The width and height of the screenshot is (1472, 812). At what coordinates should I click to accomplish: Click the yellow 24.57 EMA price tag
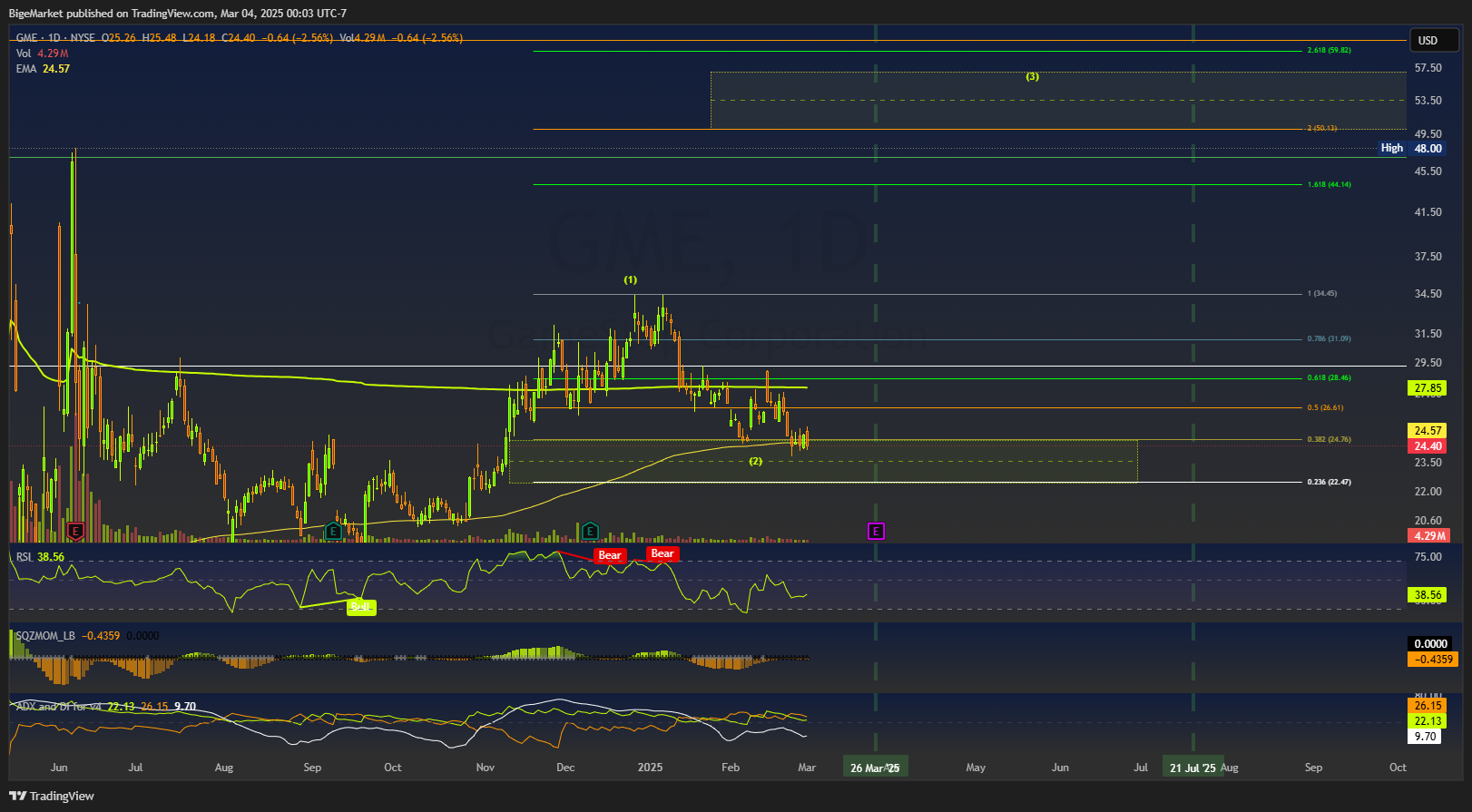point(1428,431)
